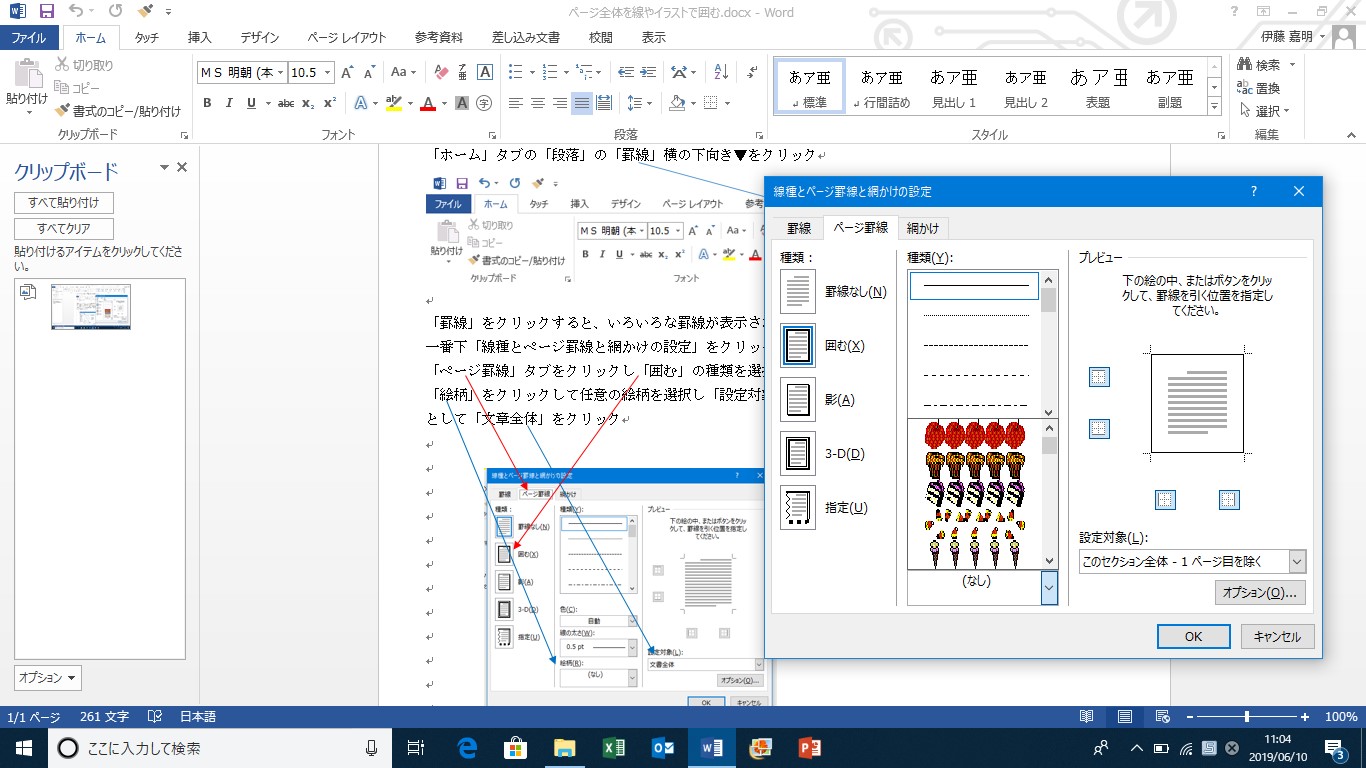The image size is (1366, 768).
Task: Click the Windows Start button
Action: coord(22,747)
